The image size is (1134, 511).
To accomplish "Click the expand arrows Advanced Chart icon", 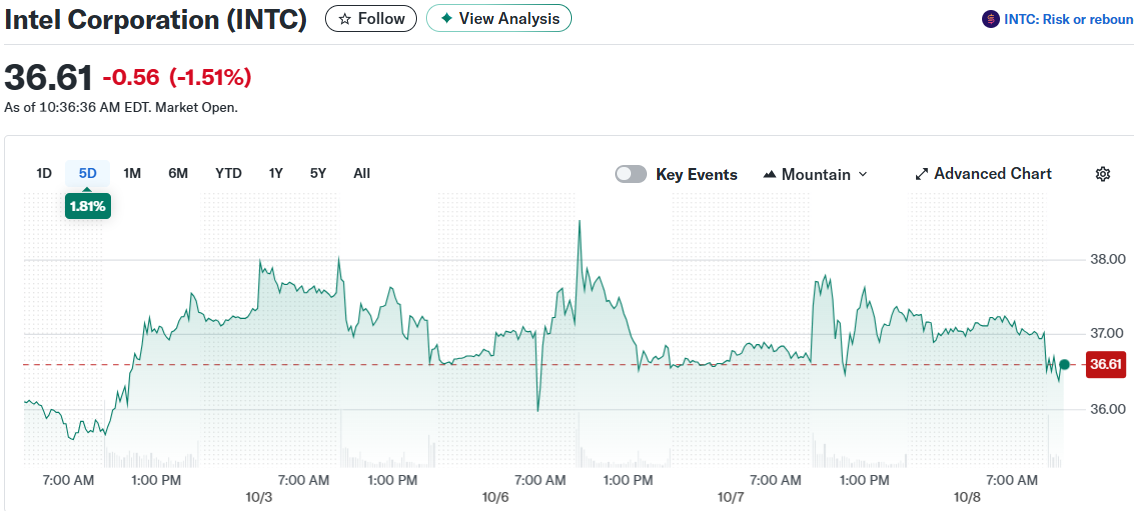I will point(922,174).
